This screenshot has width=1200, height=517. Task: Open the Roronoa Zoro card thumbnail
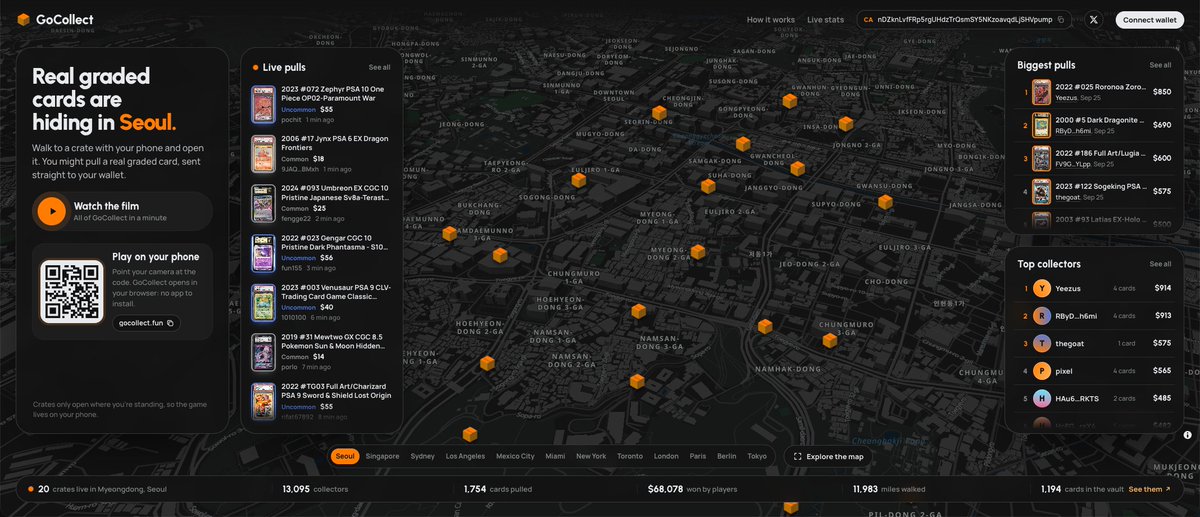pyautogui.click(x=1041, y=92)
